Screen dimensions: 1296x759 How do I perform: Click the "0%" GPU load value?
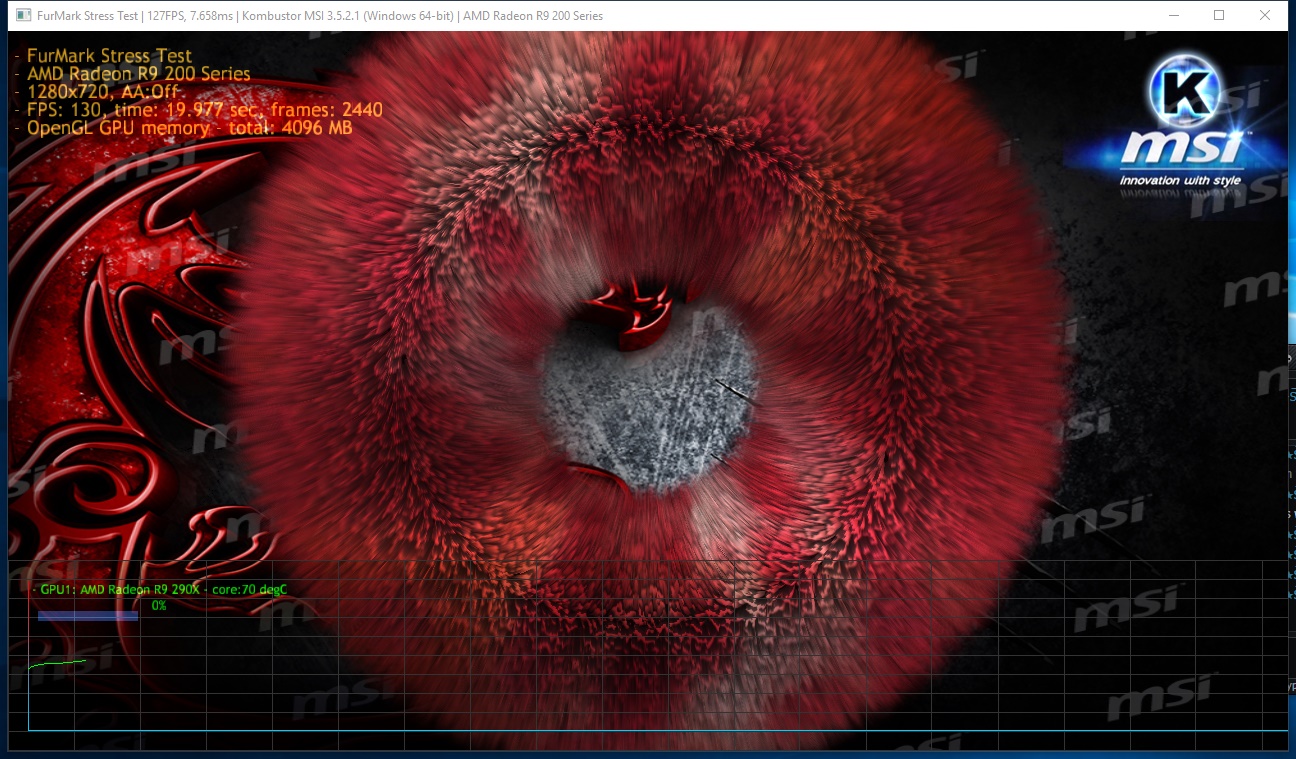(x=159, y=605)
